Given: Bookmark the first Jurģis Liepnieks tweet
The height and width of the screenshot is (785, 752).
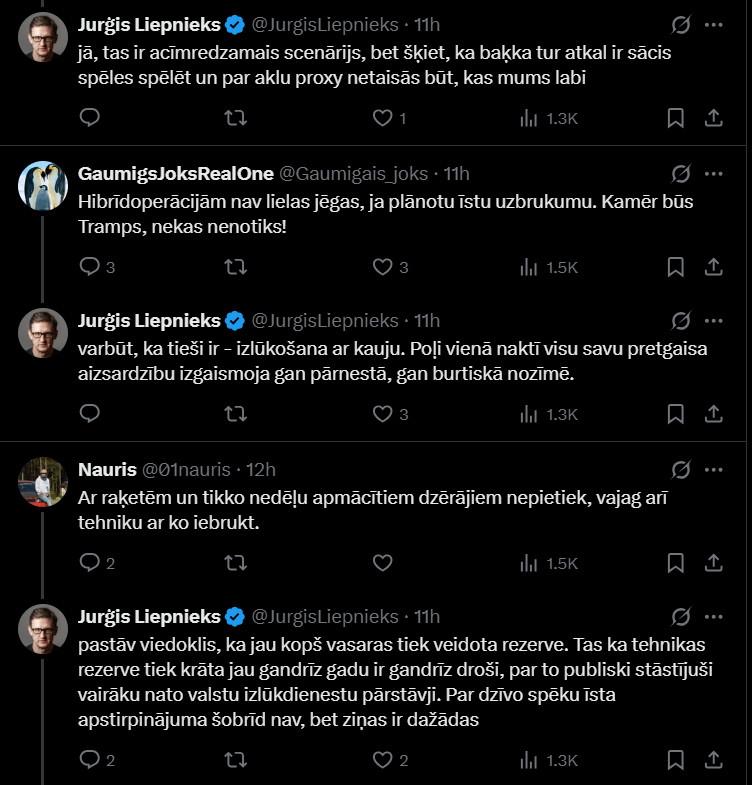Looking at the screenshot, I should (x=676, y=118).
